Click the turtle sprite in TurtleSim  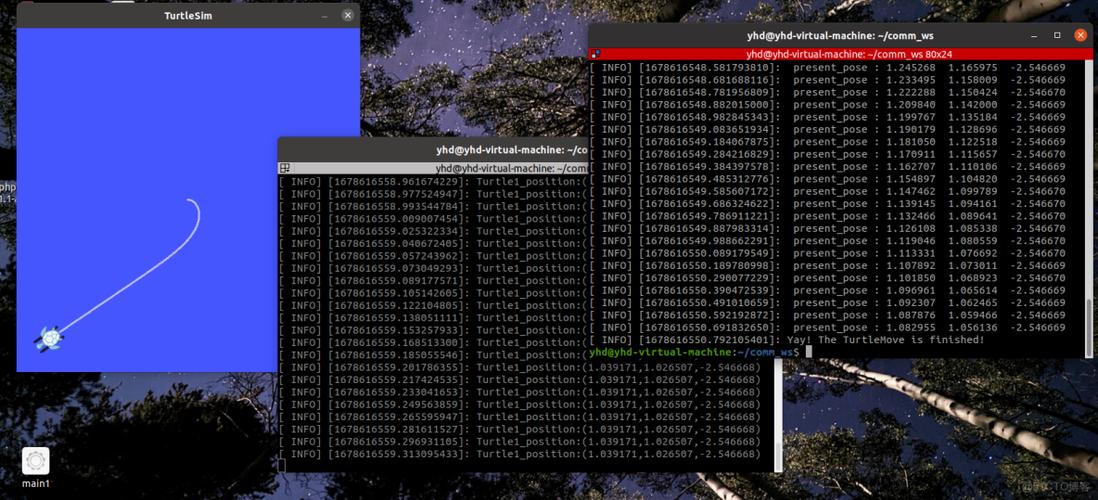[x=49, y=339]
